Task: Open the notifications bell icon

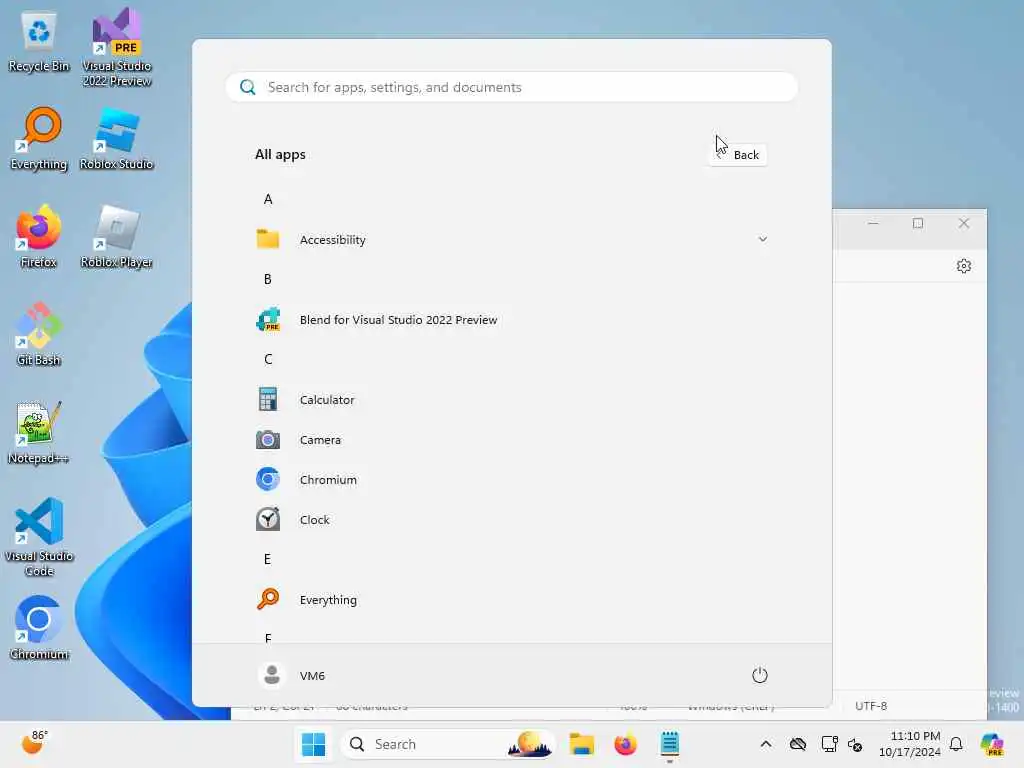Action: (x=956, y=744)
